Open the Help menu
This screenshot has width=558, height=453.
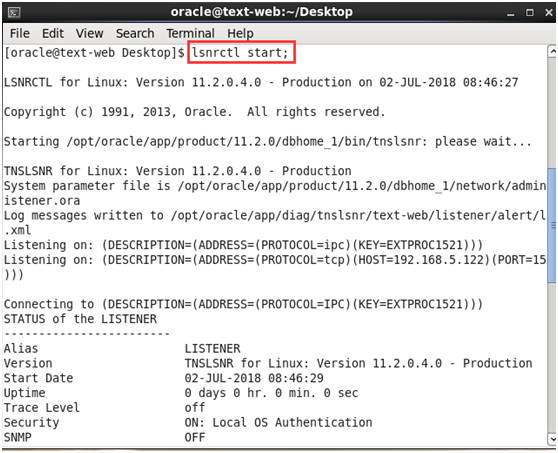[x=240, y=33]
